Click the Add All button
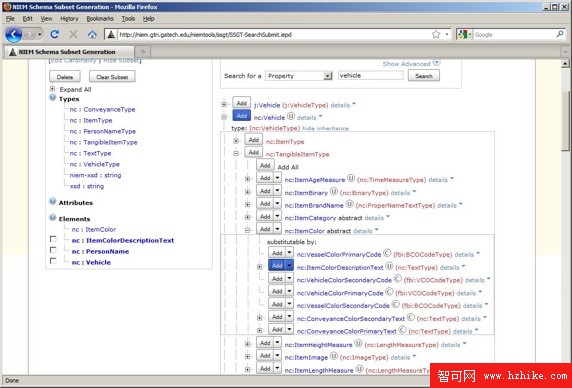The width and height of the screenshot is (572, 388). tap(265, 166)
